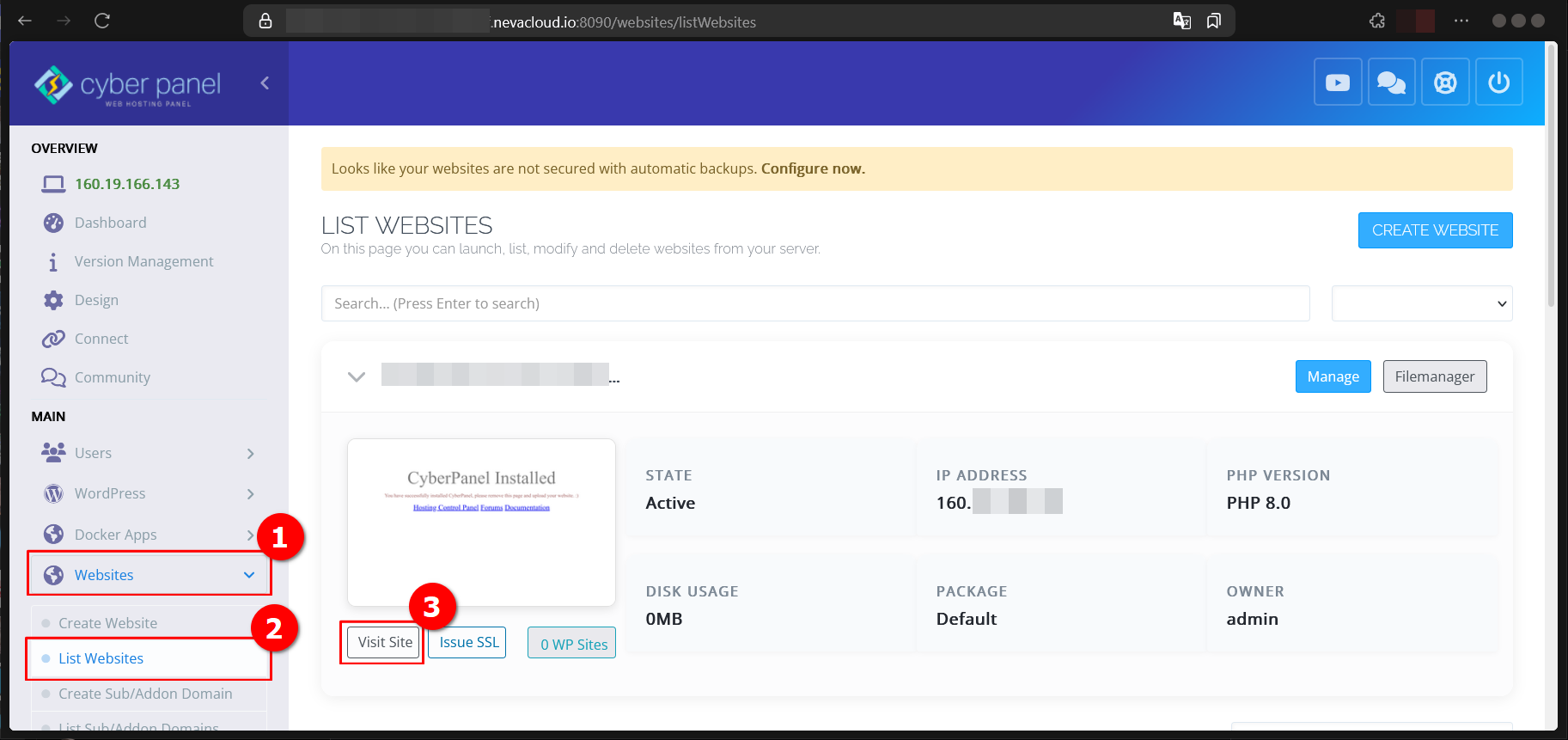Screen dimensions: 1568x740
Task: Reload the page with refresh icon
Action: (102, 21)
